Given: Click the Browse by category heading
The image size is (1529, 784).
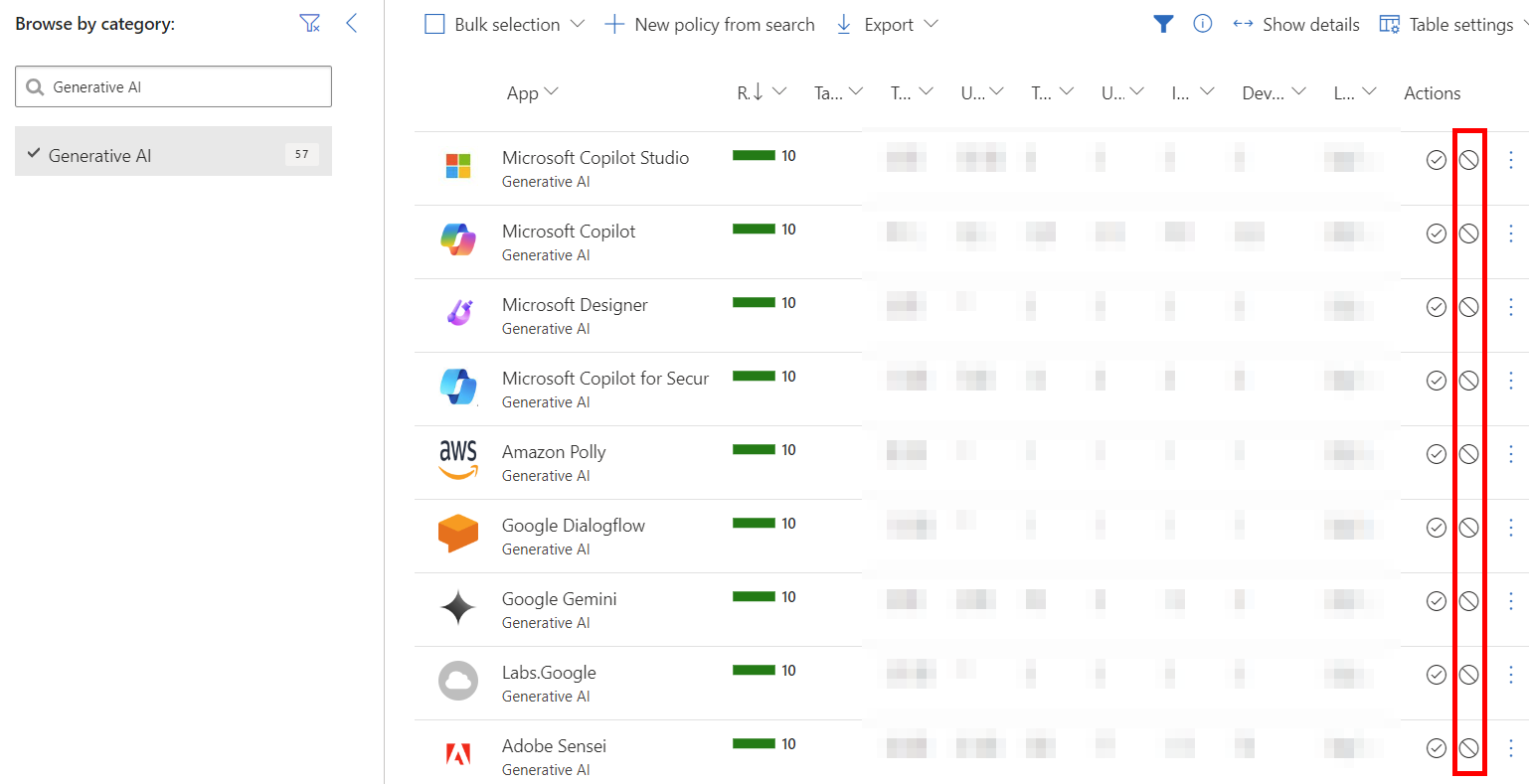Looking at the screenshot, I should coord(95,24).
